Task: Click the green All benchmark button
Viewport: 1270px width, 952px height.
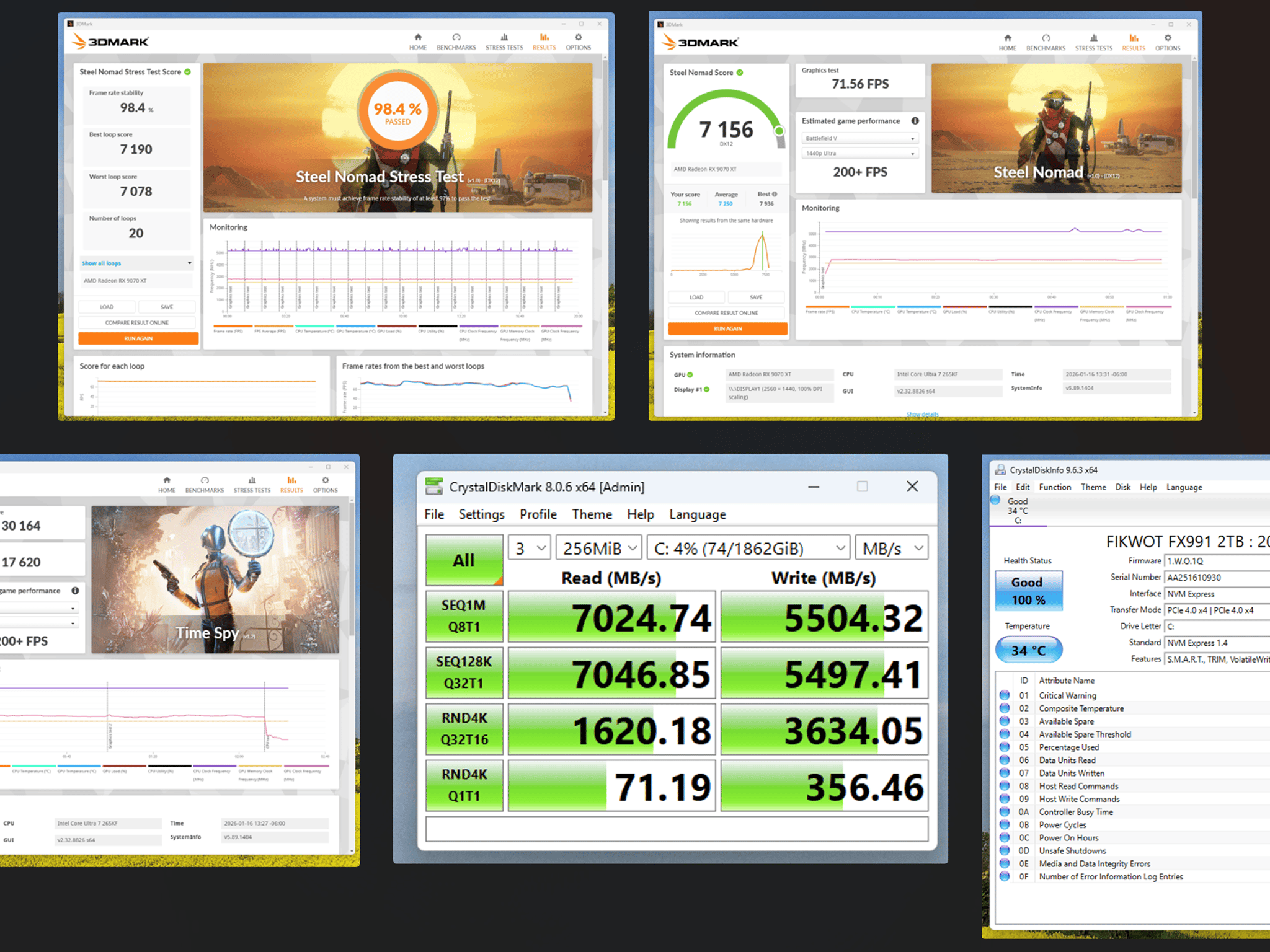Action: click(x=464, y=560)
